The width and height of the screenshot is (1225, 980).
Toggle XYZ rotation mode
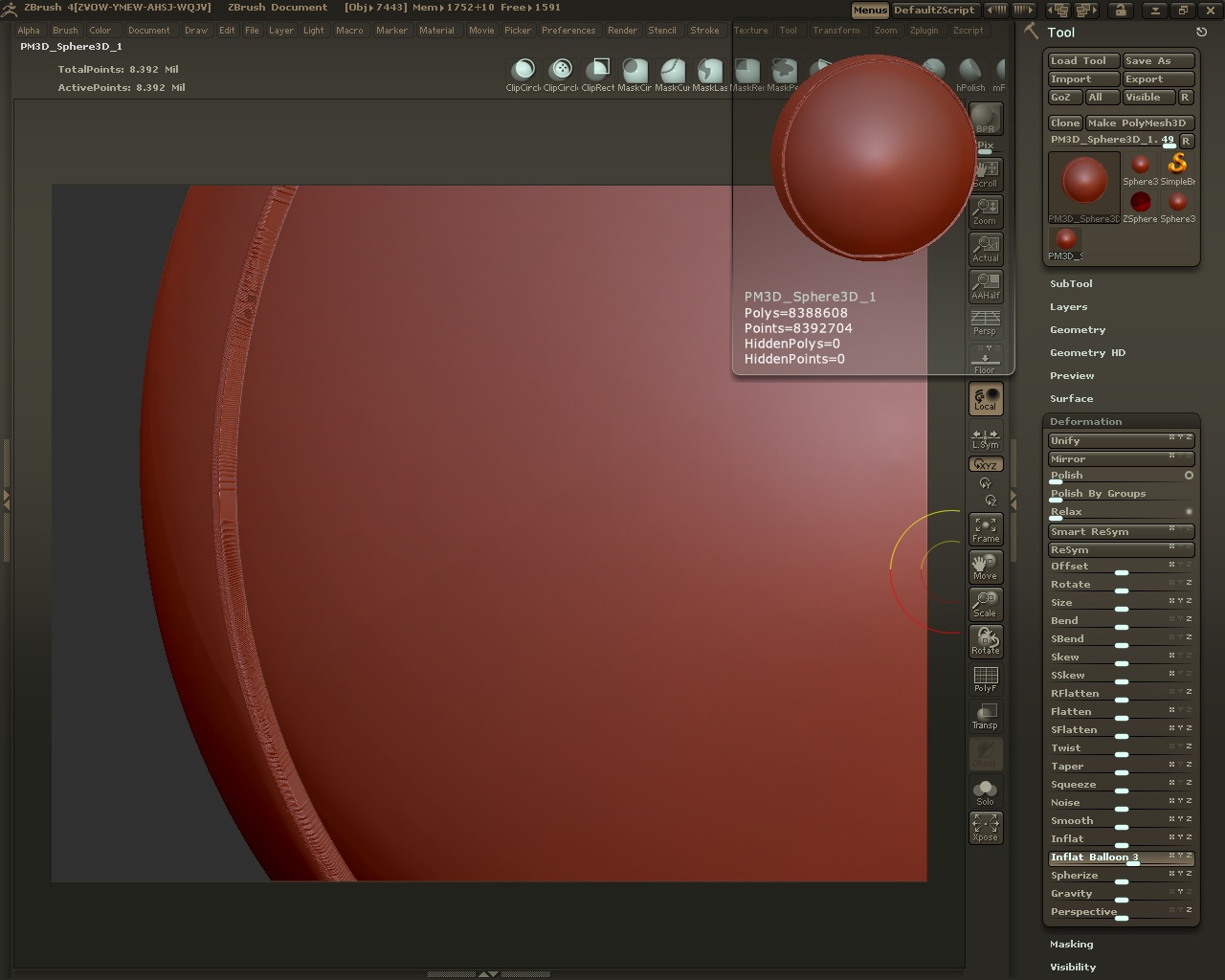(x=985, y=464)
